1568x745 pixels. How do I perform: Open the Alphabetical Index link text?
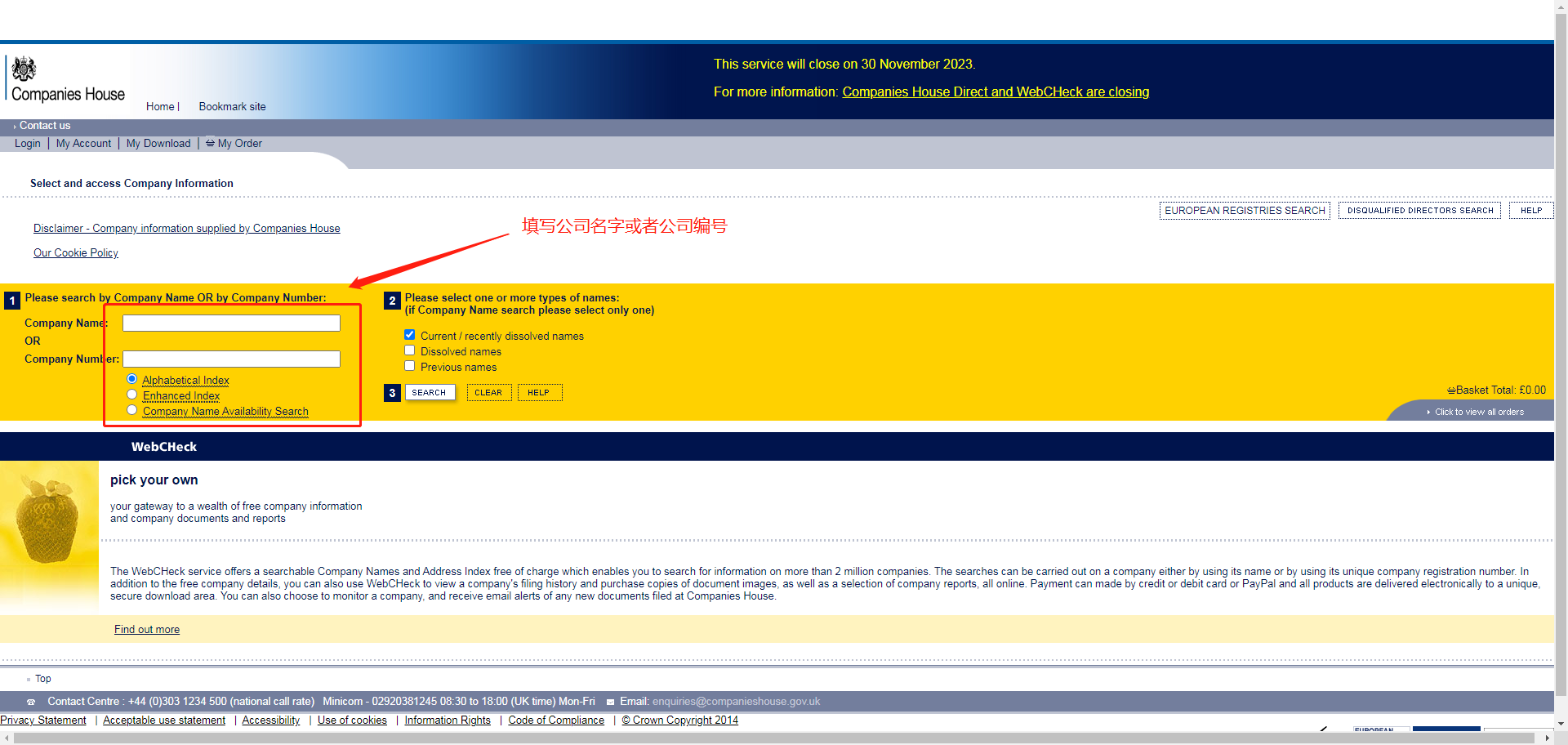(185, 381)
